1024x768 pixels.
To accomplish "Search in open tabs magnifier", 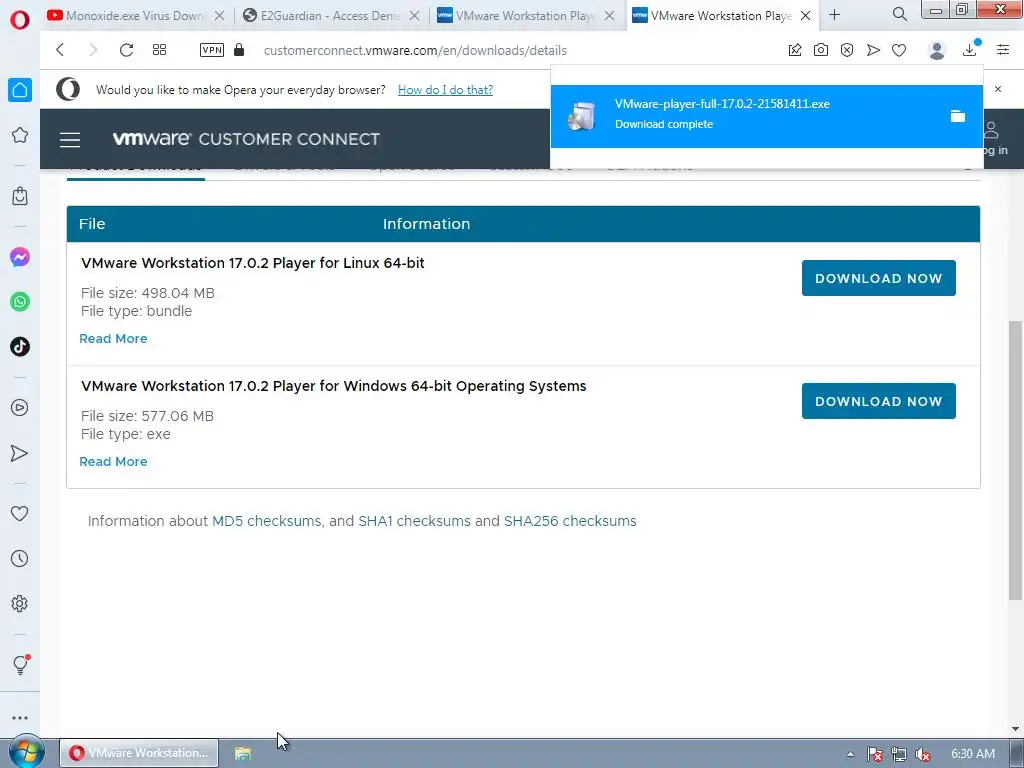I will pyautogui.click(x=900, y=14).
